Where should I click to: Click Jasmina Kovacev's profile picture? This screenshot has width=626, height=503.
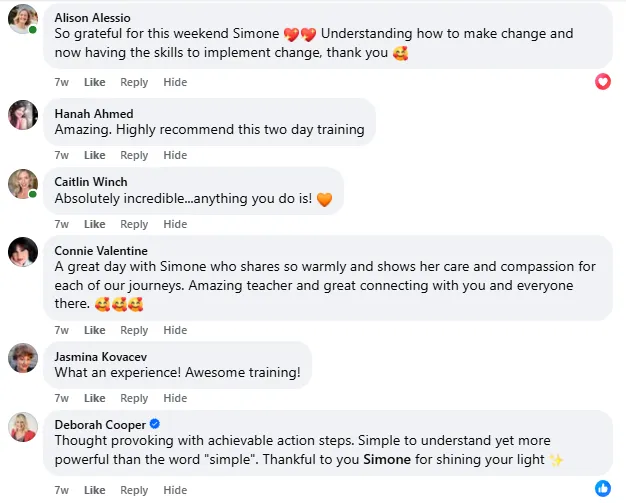click(22, 358)
